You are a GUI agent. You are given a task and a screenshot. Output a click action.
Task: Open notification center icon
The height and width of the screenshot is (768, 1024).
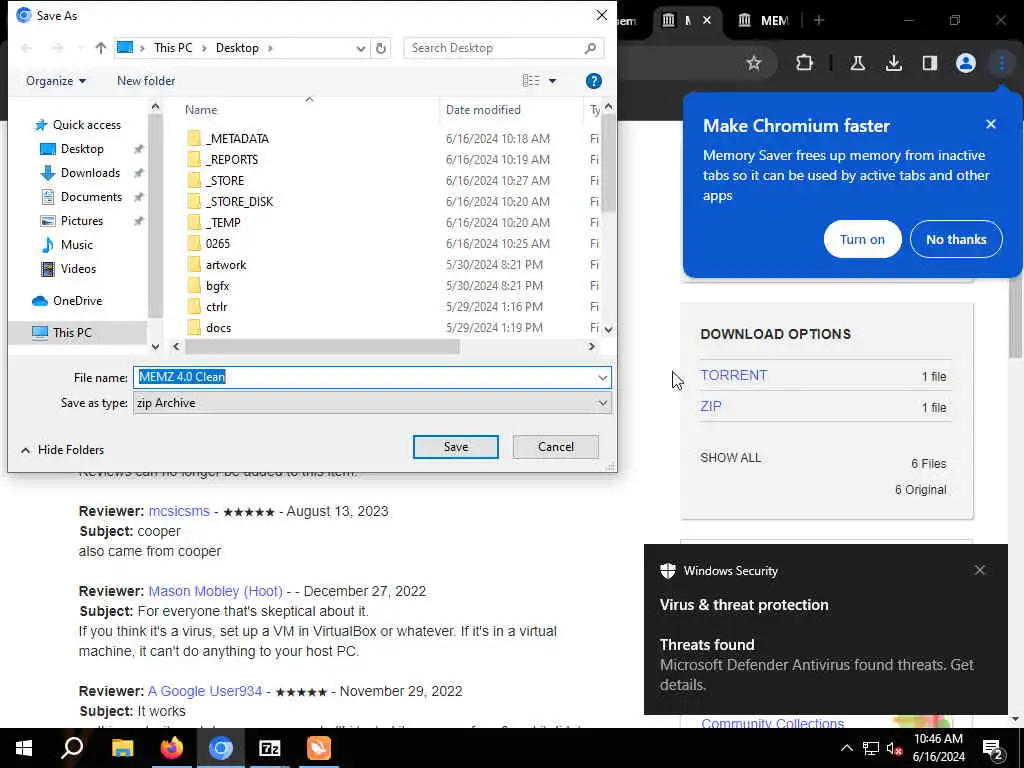click(993, 748)
